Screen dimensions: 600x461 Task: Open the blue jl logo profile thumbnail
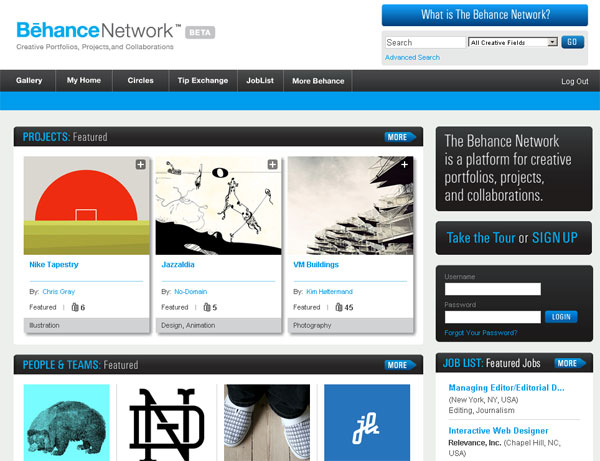pos(367,423)
